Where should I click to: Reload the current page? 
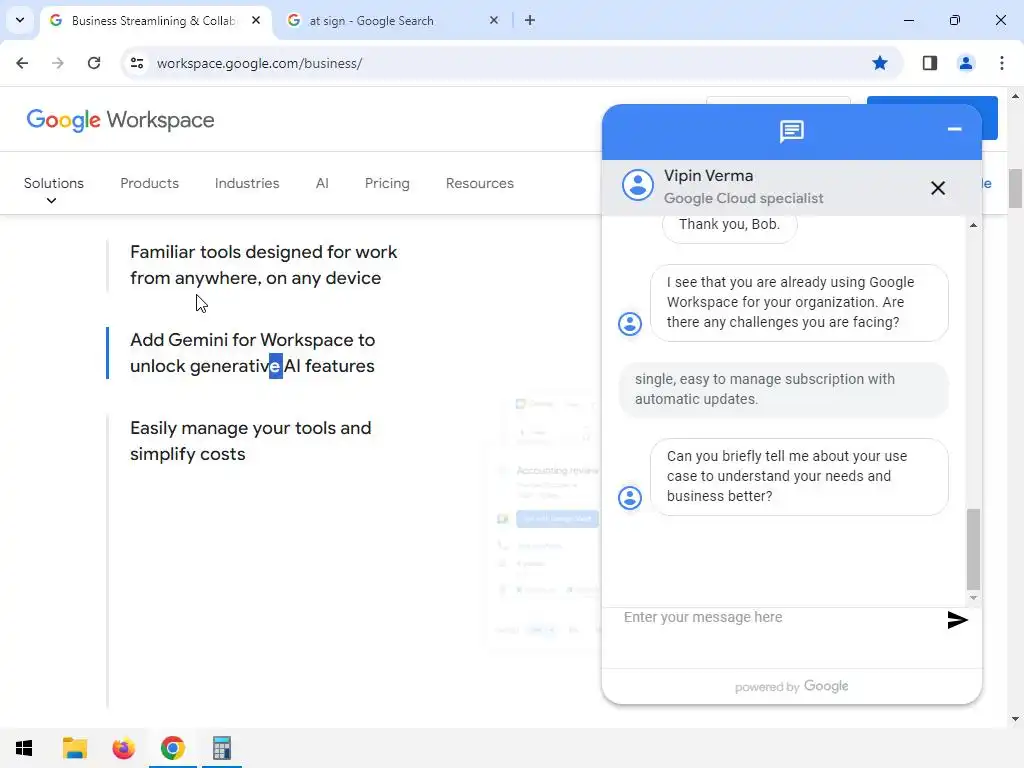[94, 63]
